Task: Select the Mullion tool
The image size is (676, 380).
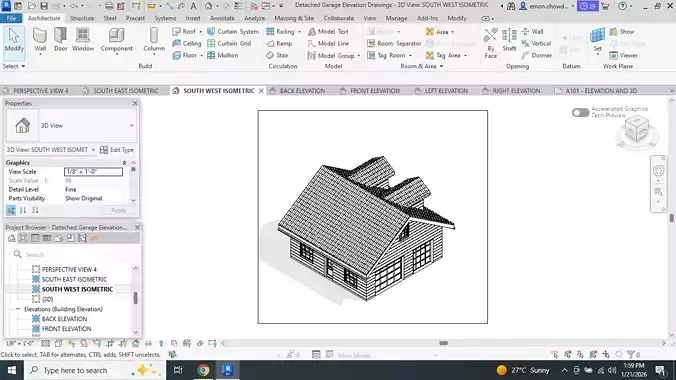Action: [x=222, y=55]
